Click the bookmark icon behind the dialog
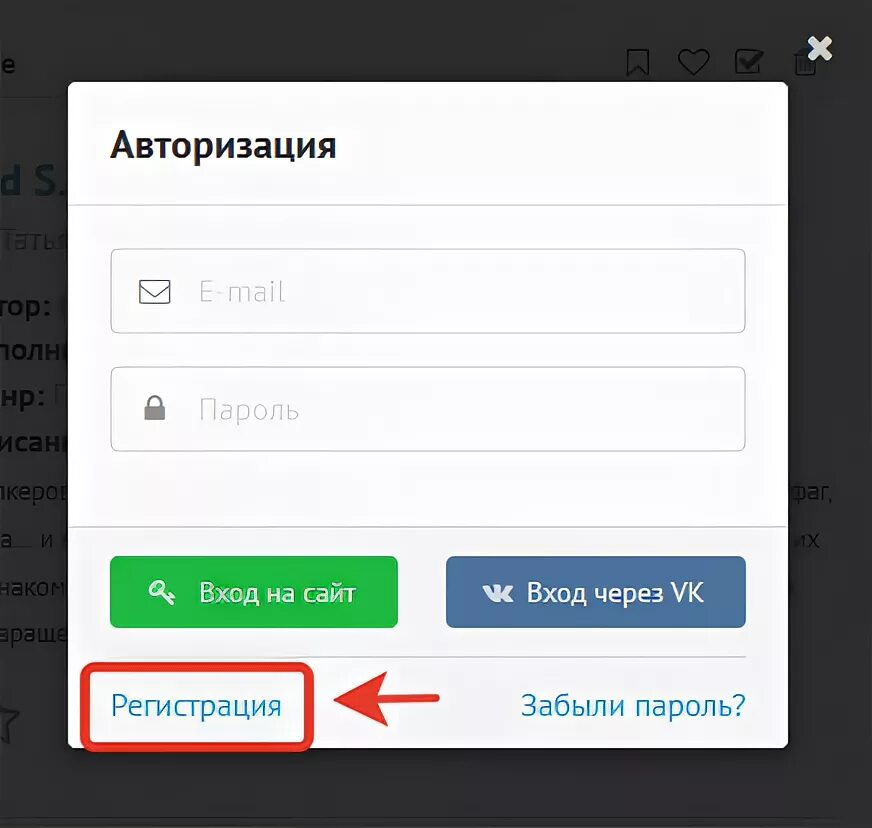This screenshot has width=872, height=828. tap(637, 62)
